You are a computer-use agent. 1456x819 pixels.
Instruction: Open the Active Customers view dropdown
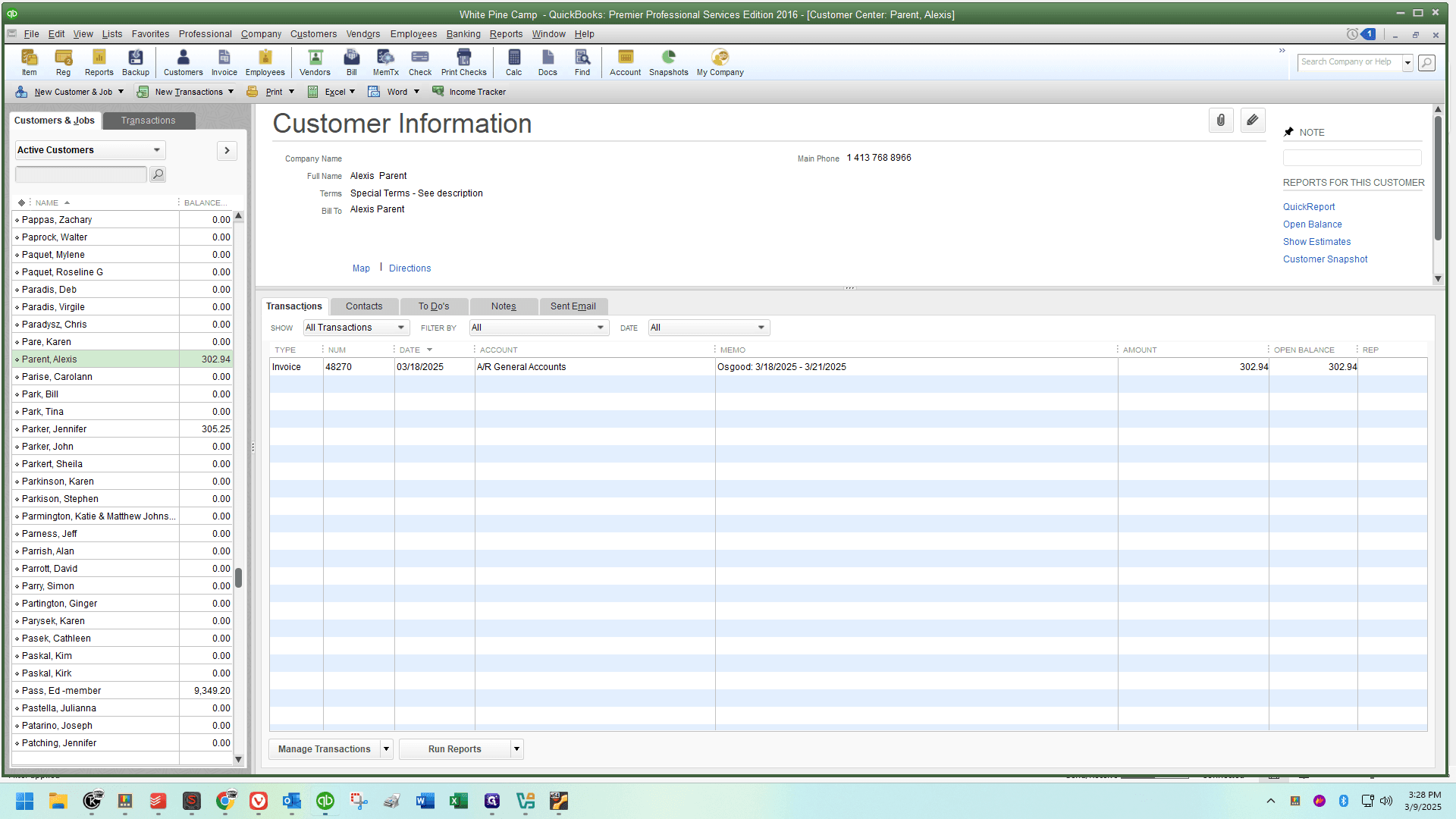(x=90, y=150)
